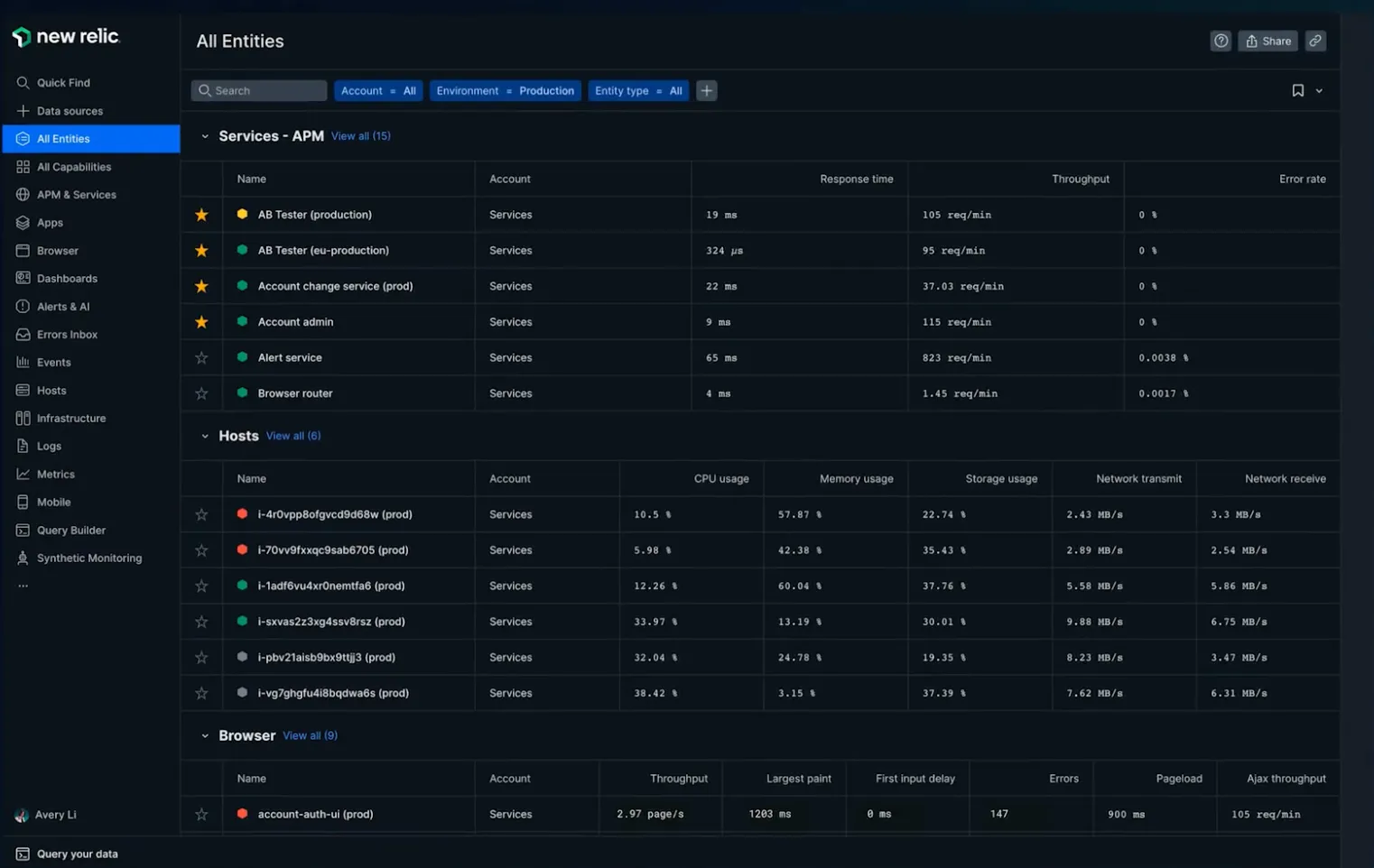Unfavorite Account change service star
The width and height of the screenshot is (1374, 868).
click(x=201, y=286)
